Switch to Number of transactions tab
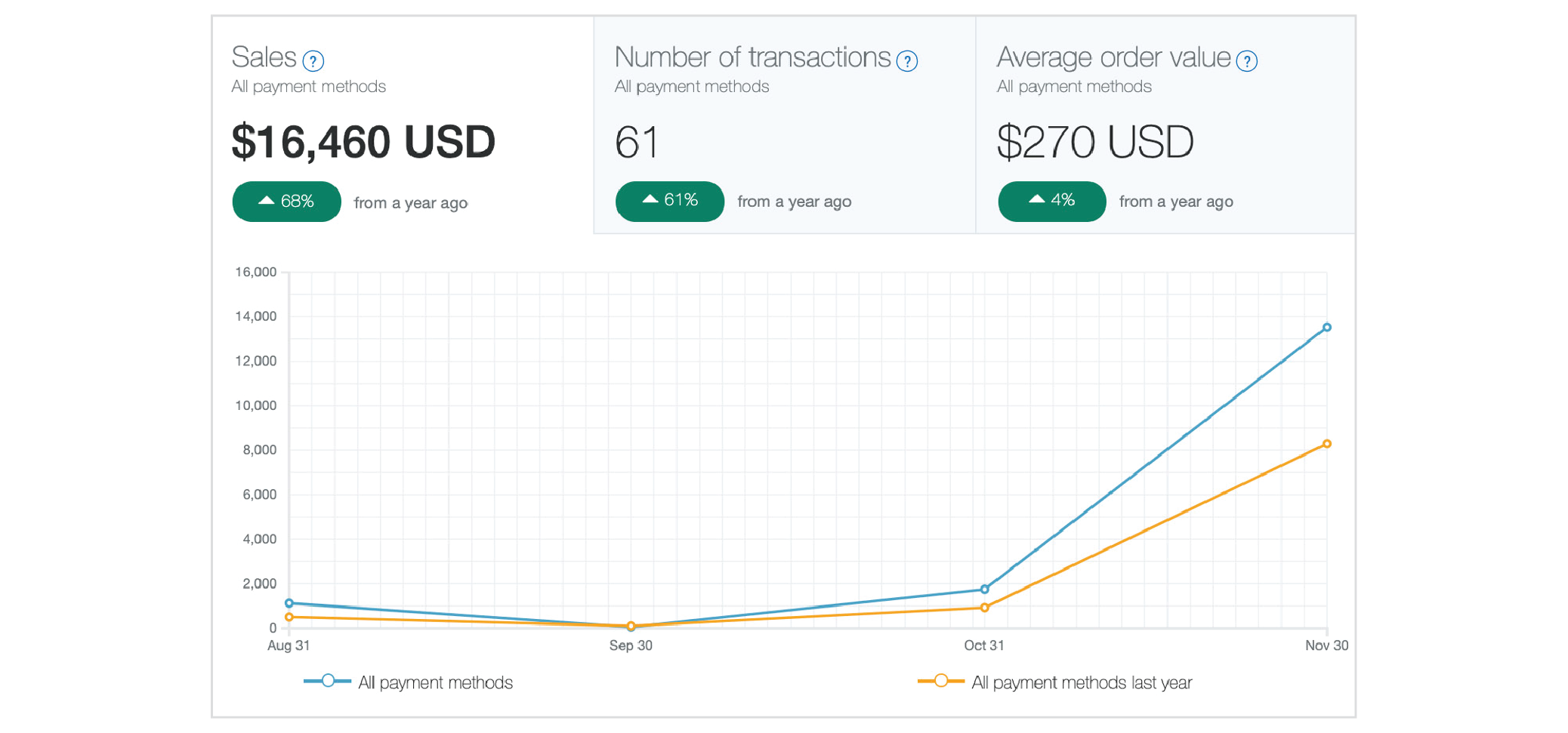The image size is (1568, 733). (785, 125)
